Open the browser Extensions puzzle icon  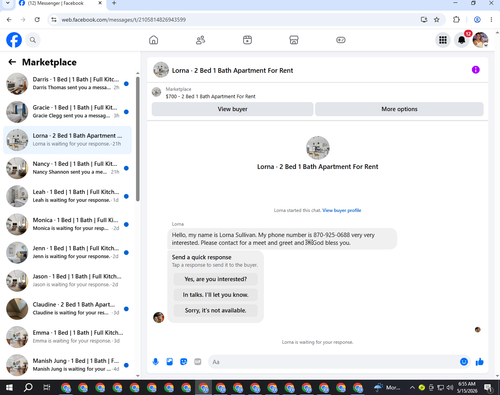tap(456, 20)
